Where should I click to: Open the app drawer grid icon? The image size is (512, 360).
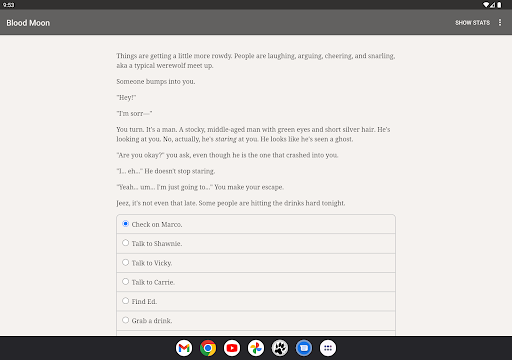(x=328, y=348)
